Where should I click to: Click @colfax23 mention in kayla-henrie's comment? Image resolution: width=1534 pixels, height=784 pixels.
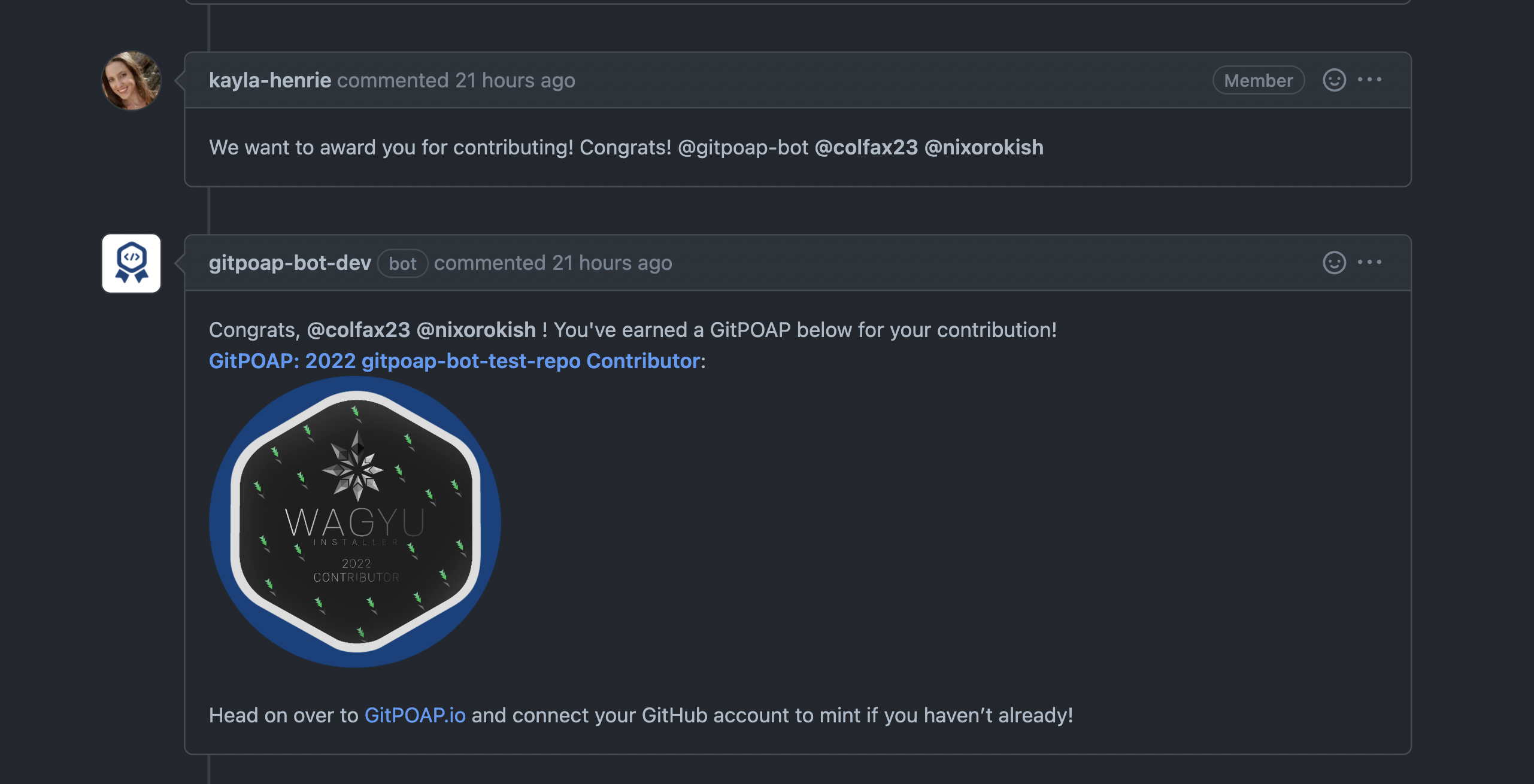[x=866, y=147]
